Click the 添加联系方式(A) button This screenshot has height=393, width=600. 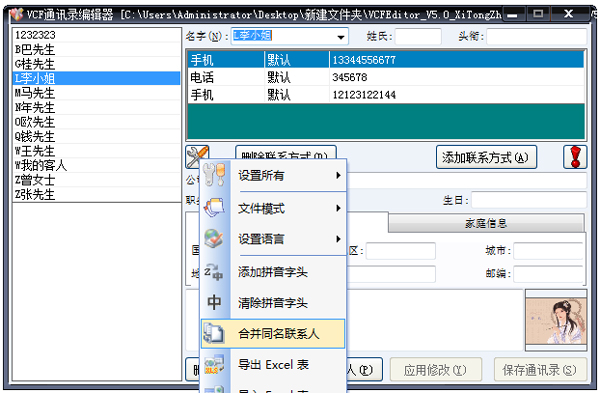click(486, 157)
